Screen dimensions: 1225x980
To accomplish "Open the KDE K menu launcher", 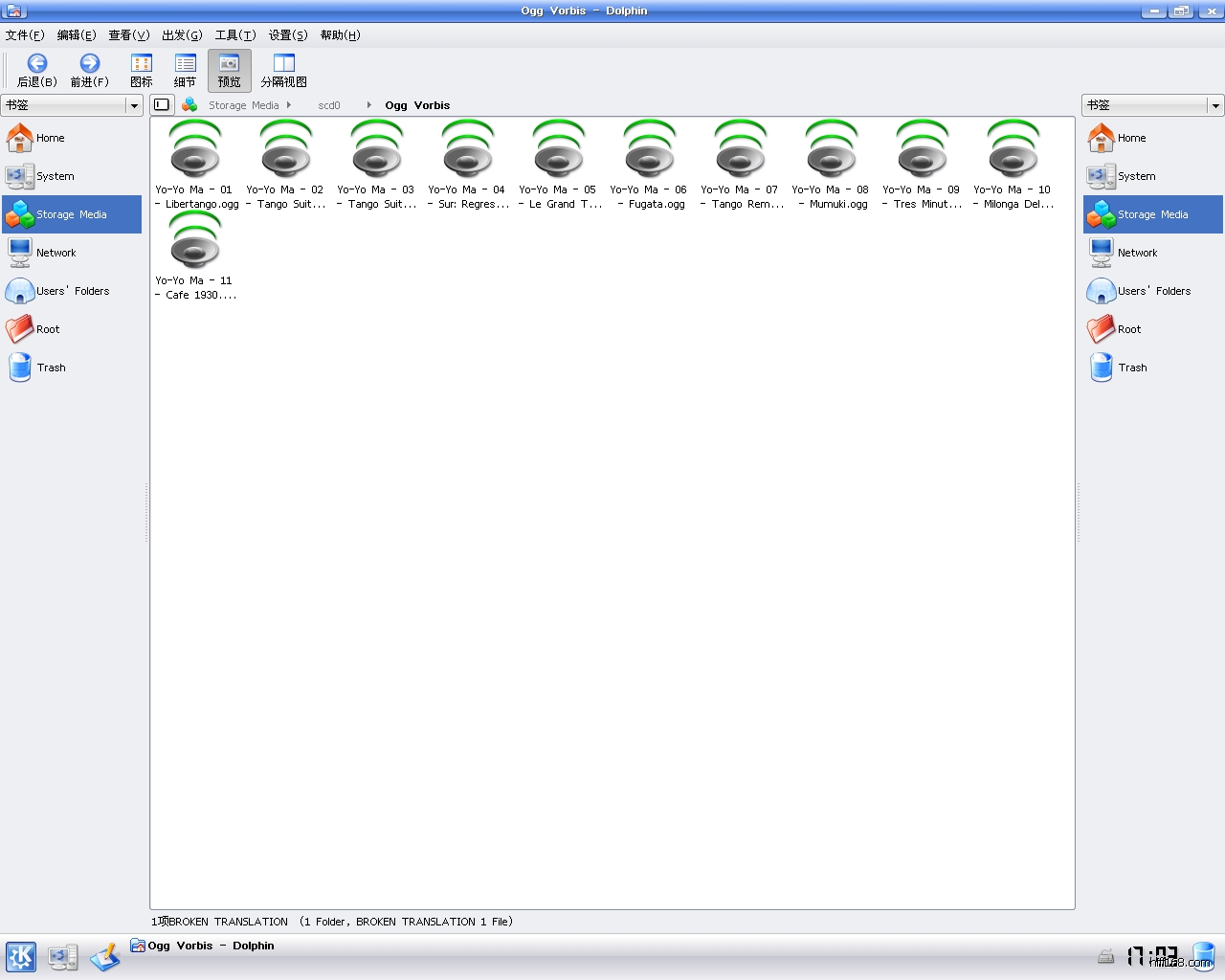I will [20, 956].
